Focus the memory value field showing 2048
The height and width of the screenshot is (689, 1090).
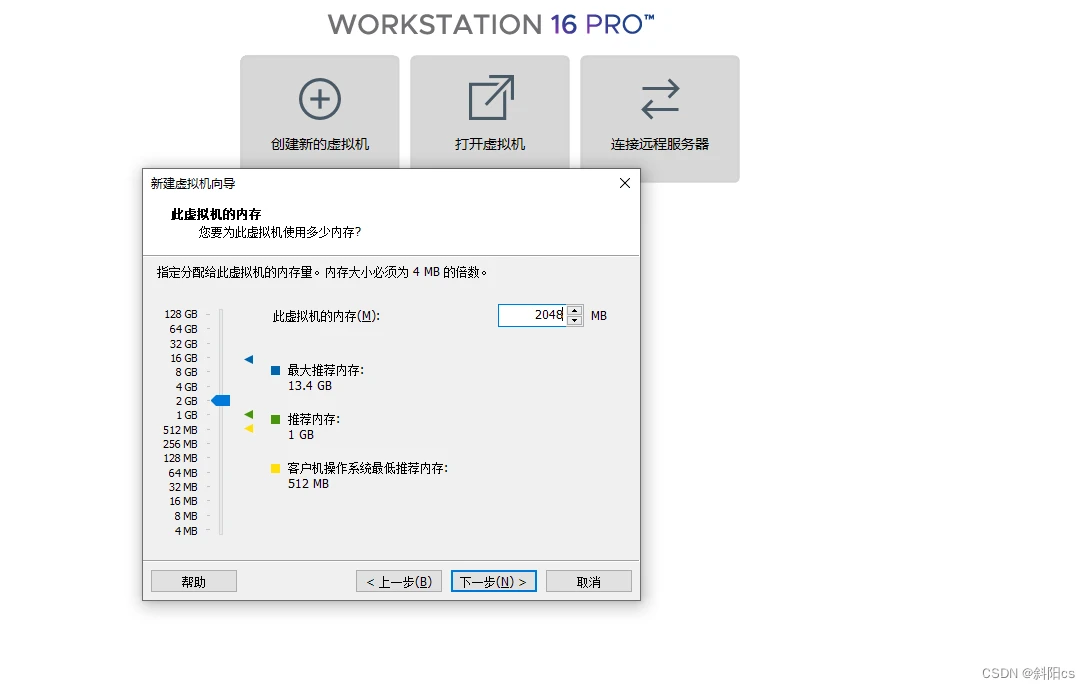532,315
